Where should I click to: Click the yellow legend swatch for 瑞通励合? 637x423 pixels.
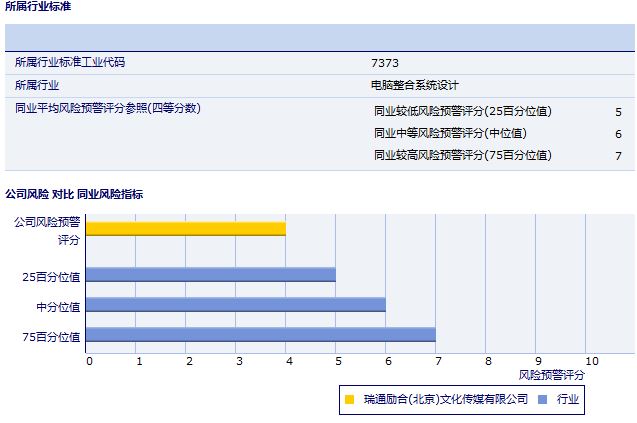[x=349, y=400]
